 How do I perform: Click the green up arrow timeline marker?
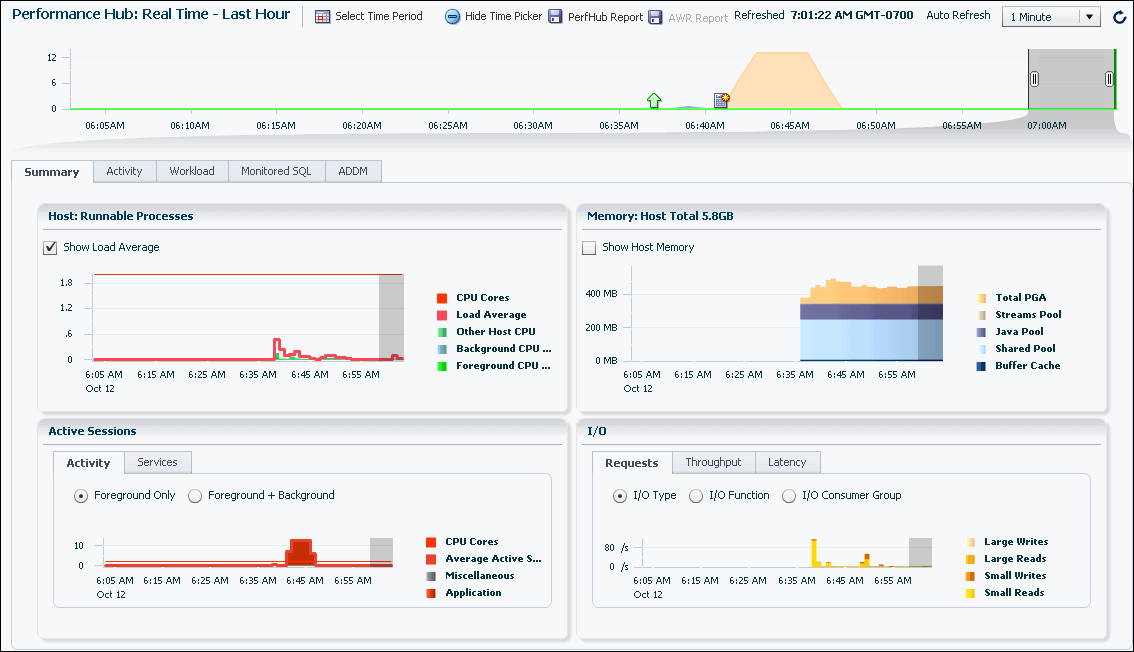[654, 100]
